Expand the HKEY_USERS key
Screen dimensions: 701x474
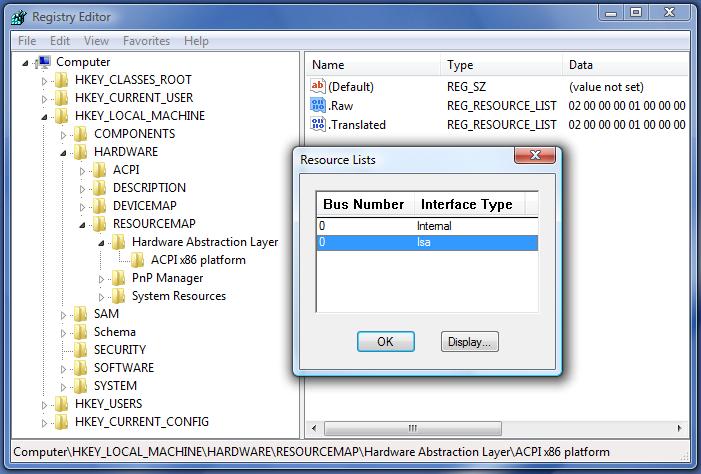click(44, 405)
